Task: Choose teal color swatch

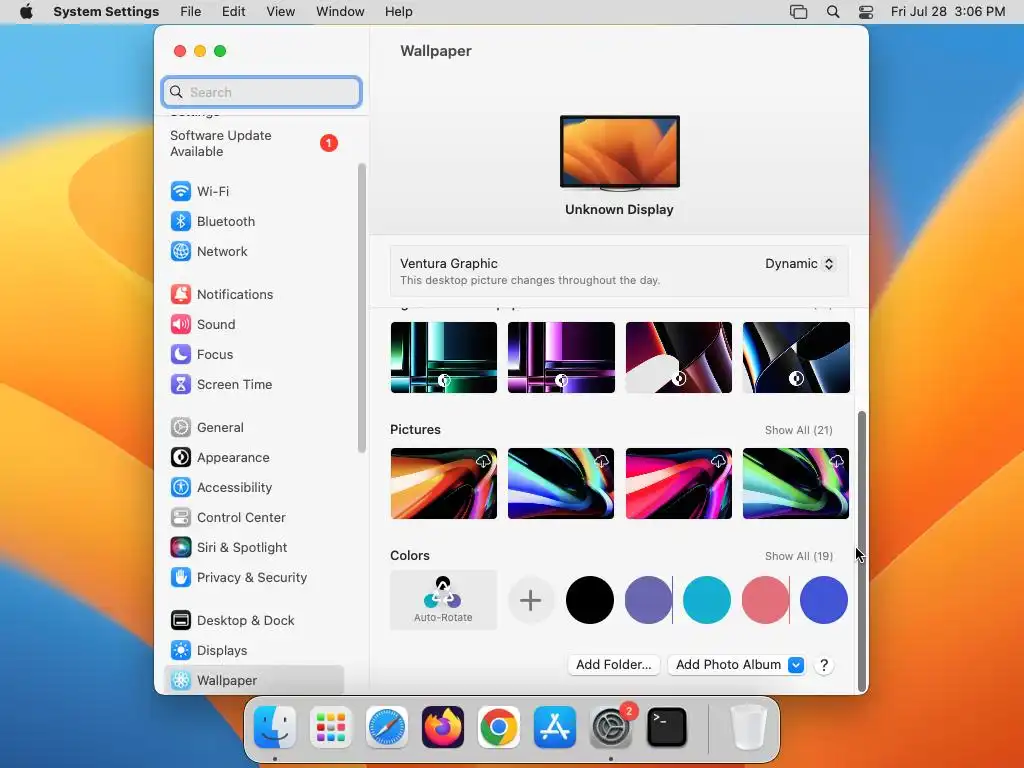Action: point(707,600)
